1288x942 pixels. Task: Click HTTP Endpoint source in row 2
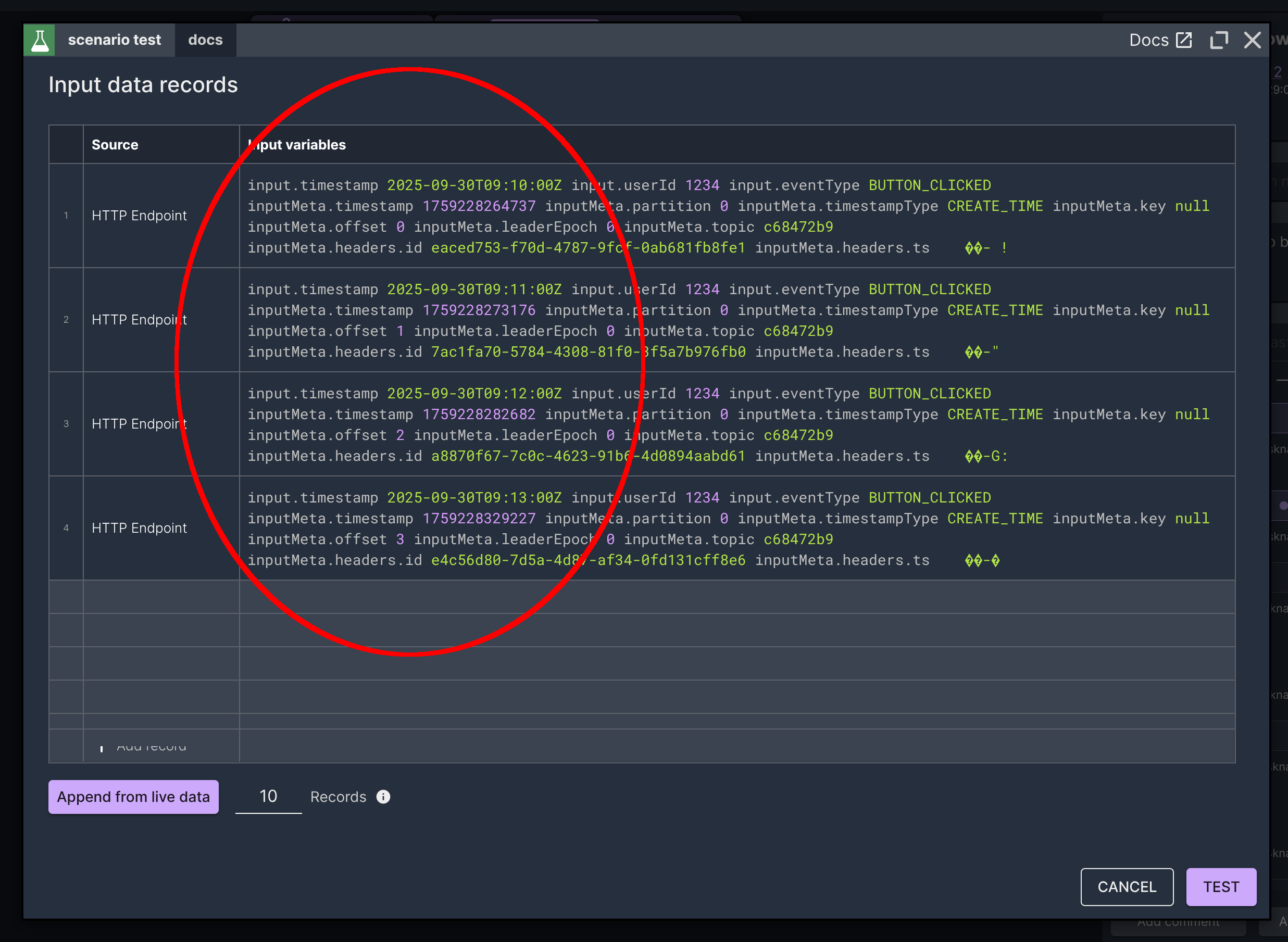pos(139,320)
